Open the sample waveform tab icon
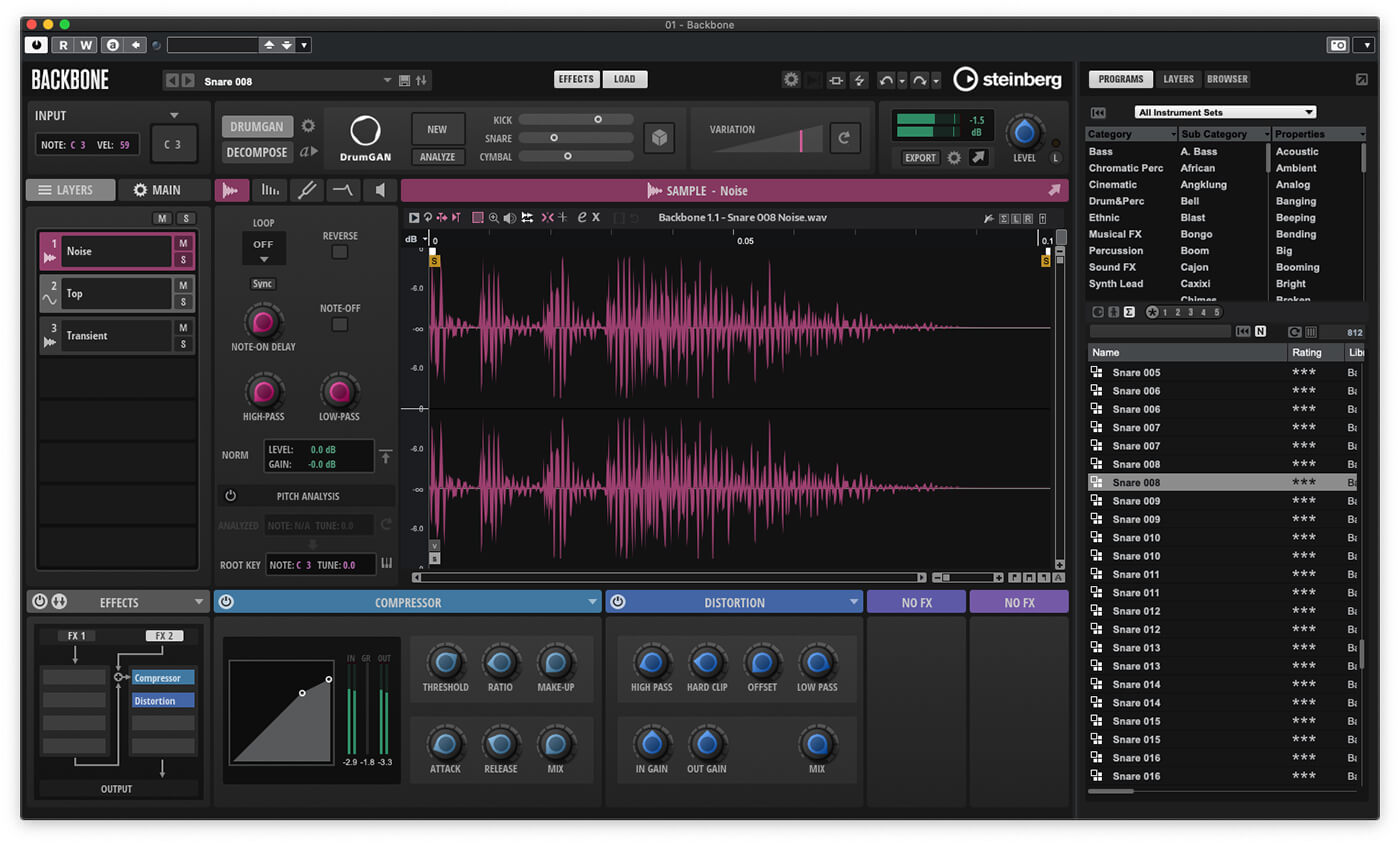 (232, 190)
